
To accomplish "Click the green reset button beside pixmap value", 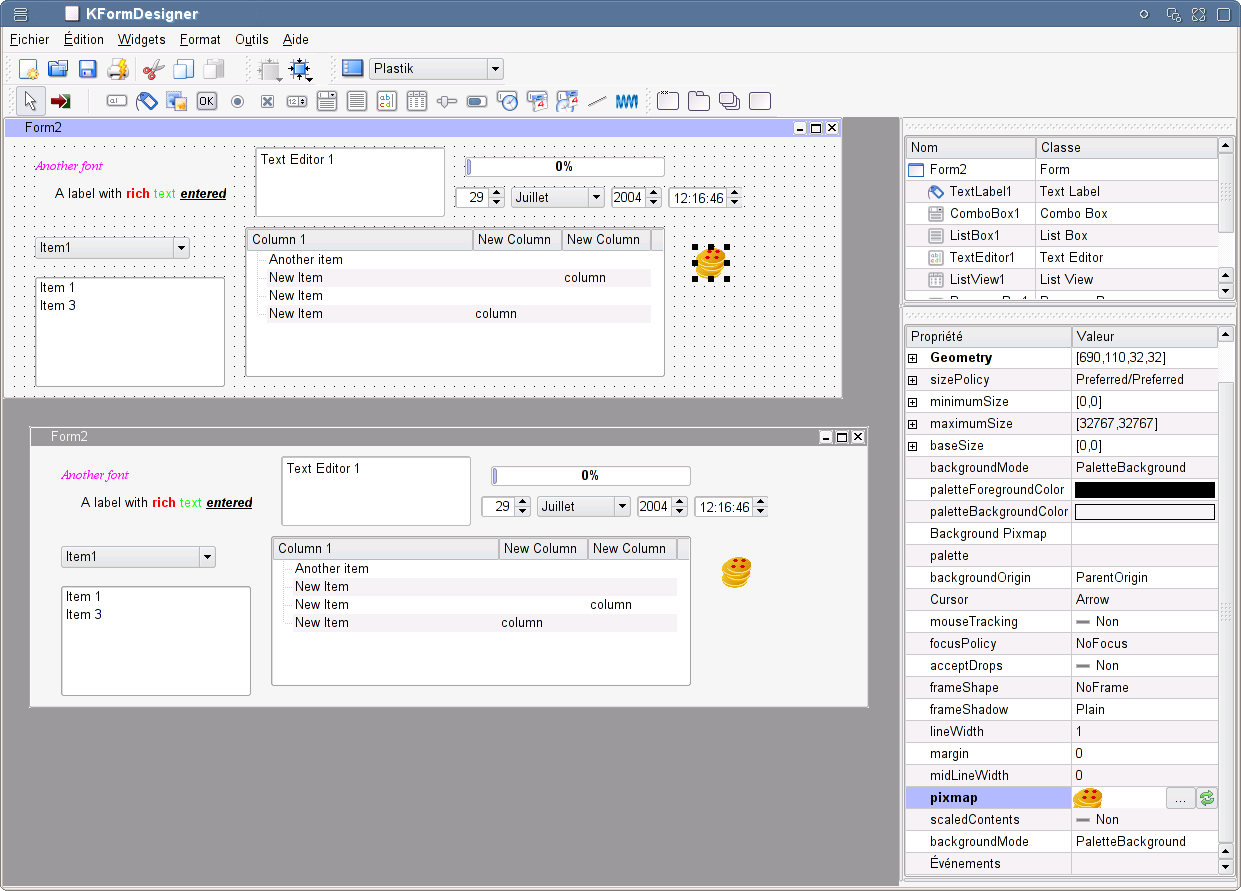I will (1207, 798).
